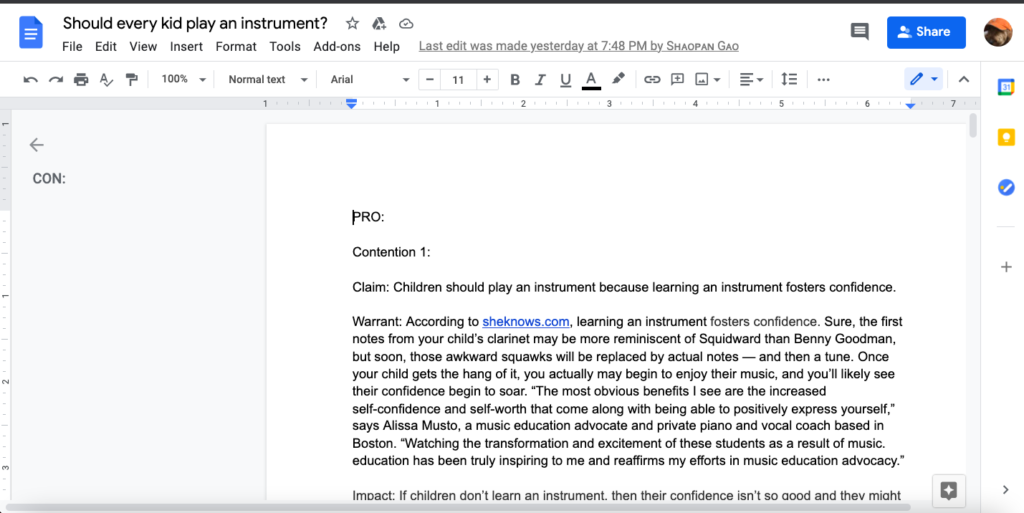1024x513 pixels.
Task: Open the File menu
Action: point(72,46)
